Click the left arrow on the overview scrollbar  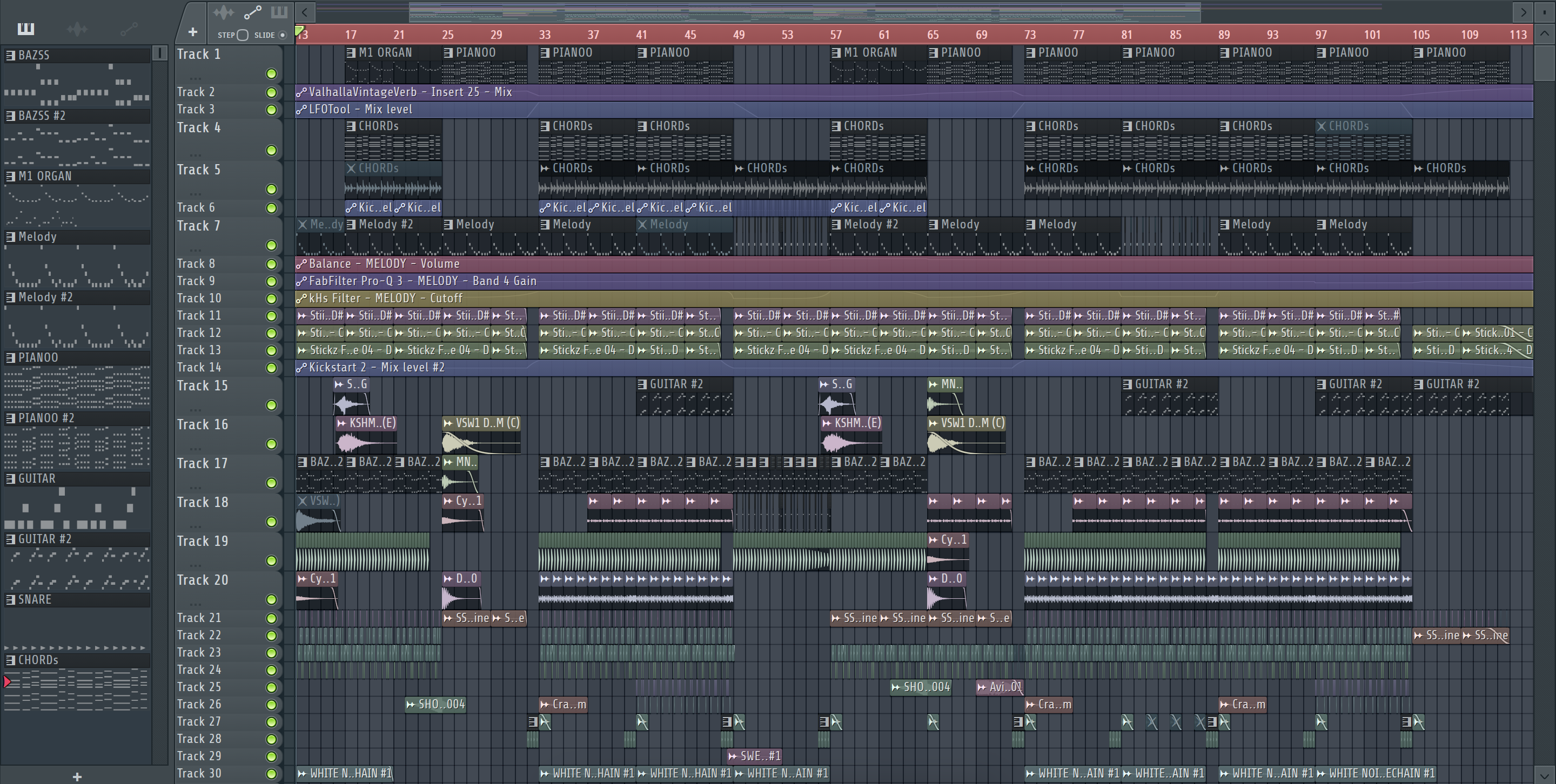tap(305, 11)
